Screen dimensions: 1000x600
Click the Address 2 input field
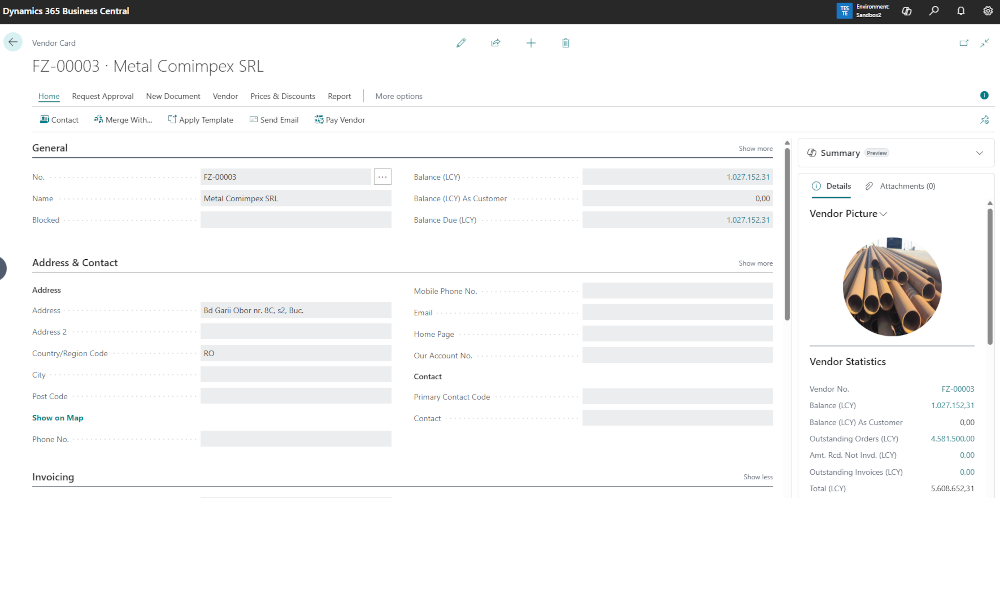(x=296, y=332)
